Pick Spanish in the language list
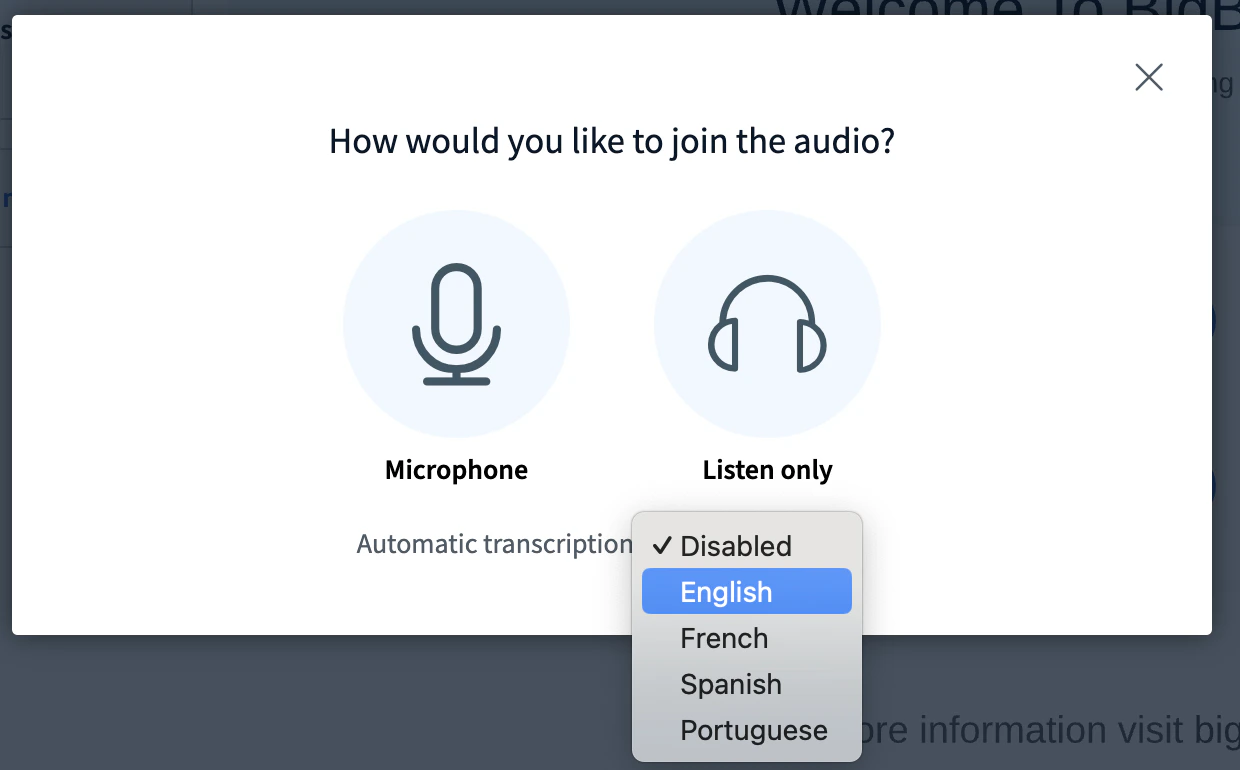The image size is (1240, 770). (x=731, y=684)
